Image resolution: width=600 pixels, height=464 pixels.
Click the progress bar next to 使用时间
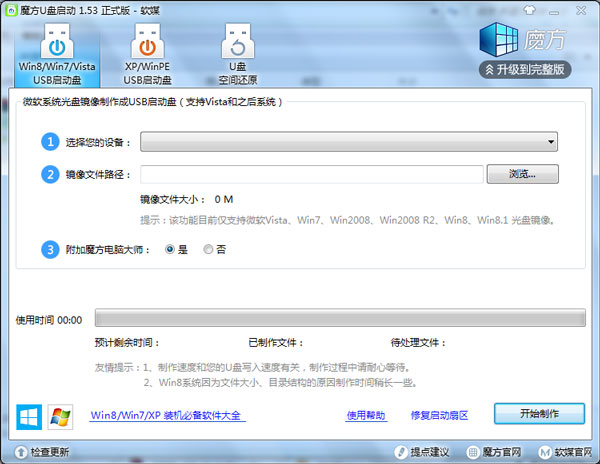(340, 318)
